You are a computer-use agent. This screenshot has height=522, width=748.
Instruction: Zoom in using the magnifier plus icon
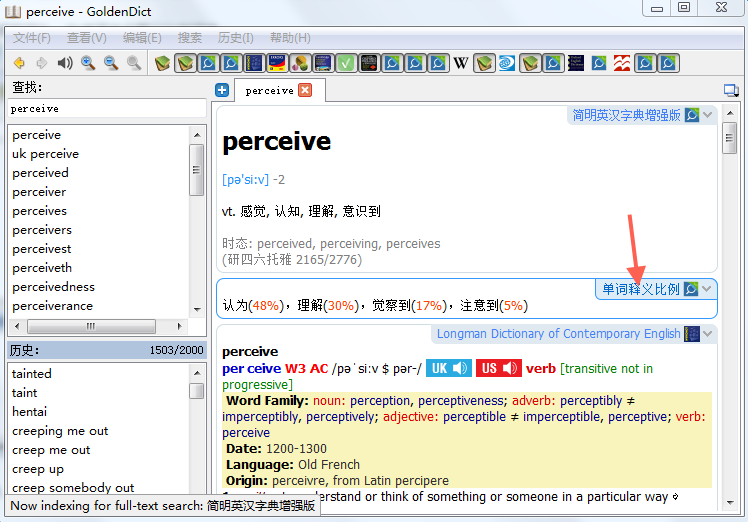[88, 63]
